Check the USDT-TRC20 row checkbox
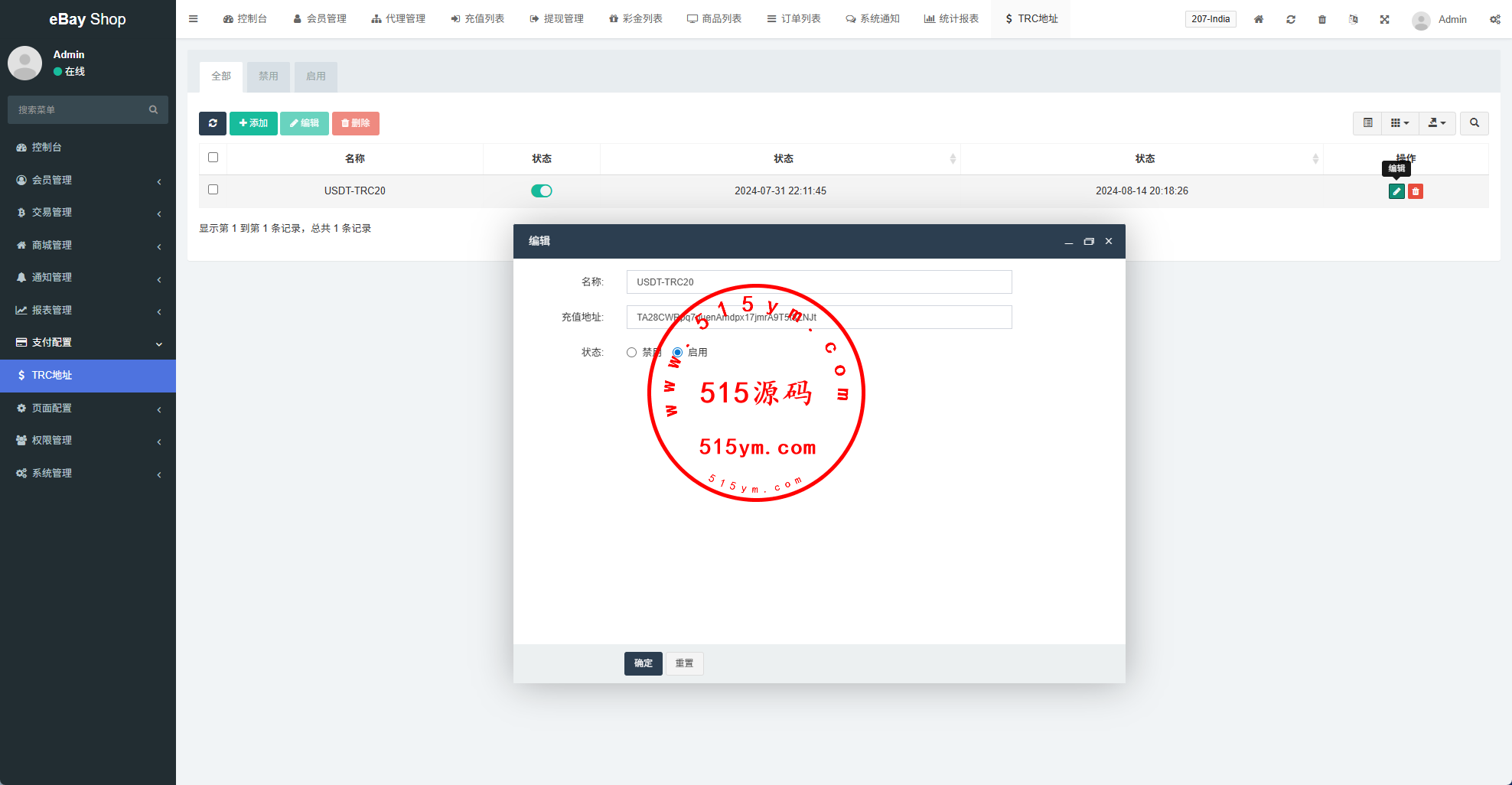 (x=213, y=190)
